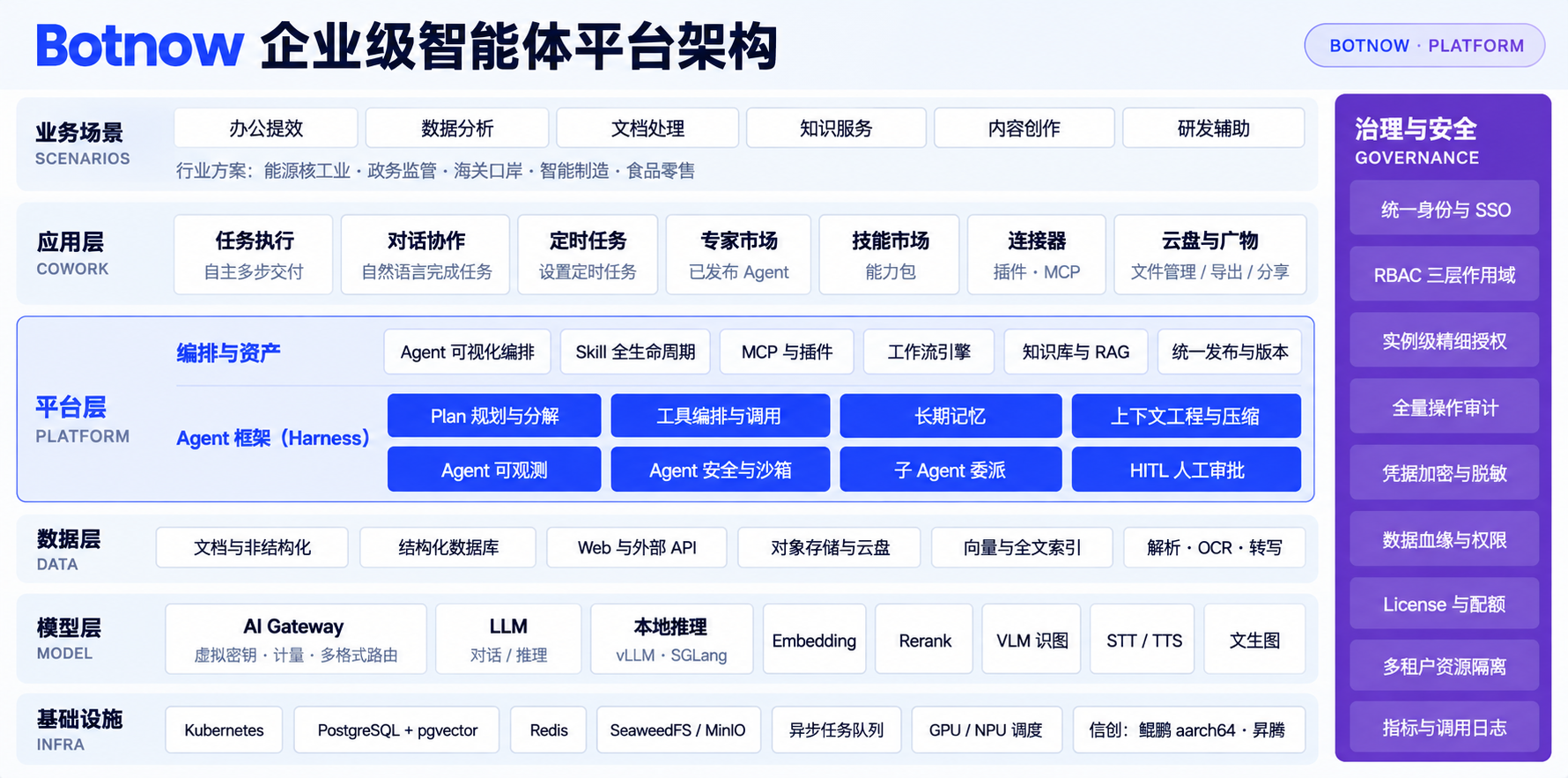
Task: Open the 全量操作审计 governance item
Action: (x=1445, y=407)
